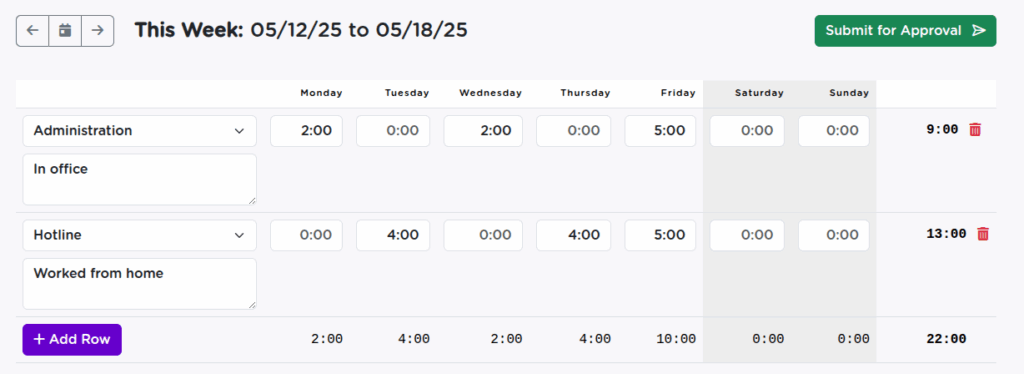
Task: Edit Administration Friday hours field
Action: coord(660,131)
